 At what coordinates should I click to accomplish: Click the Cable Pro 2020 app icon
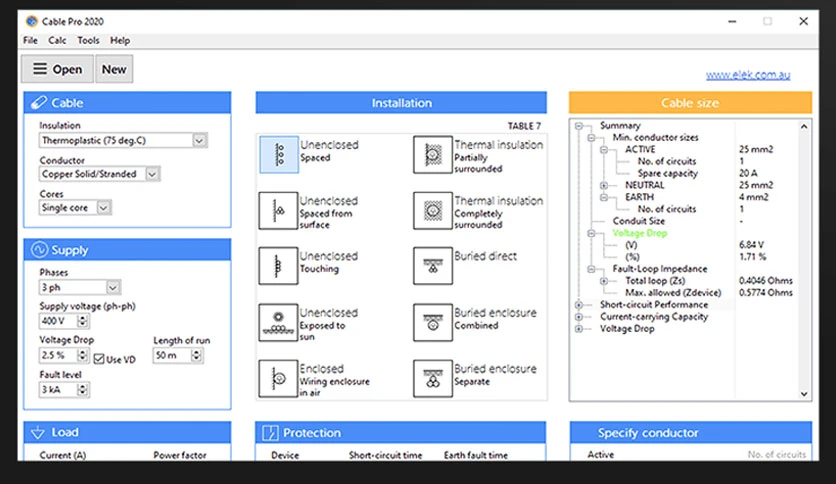coord(32,21)
